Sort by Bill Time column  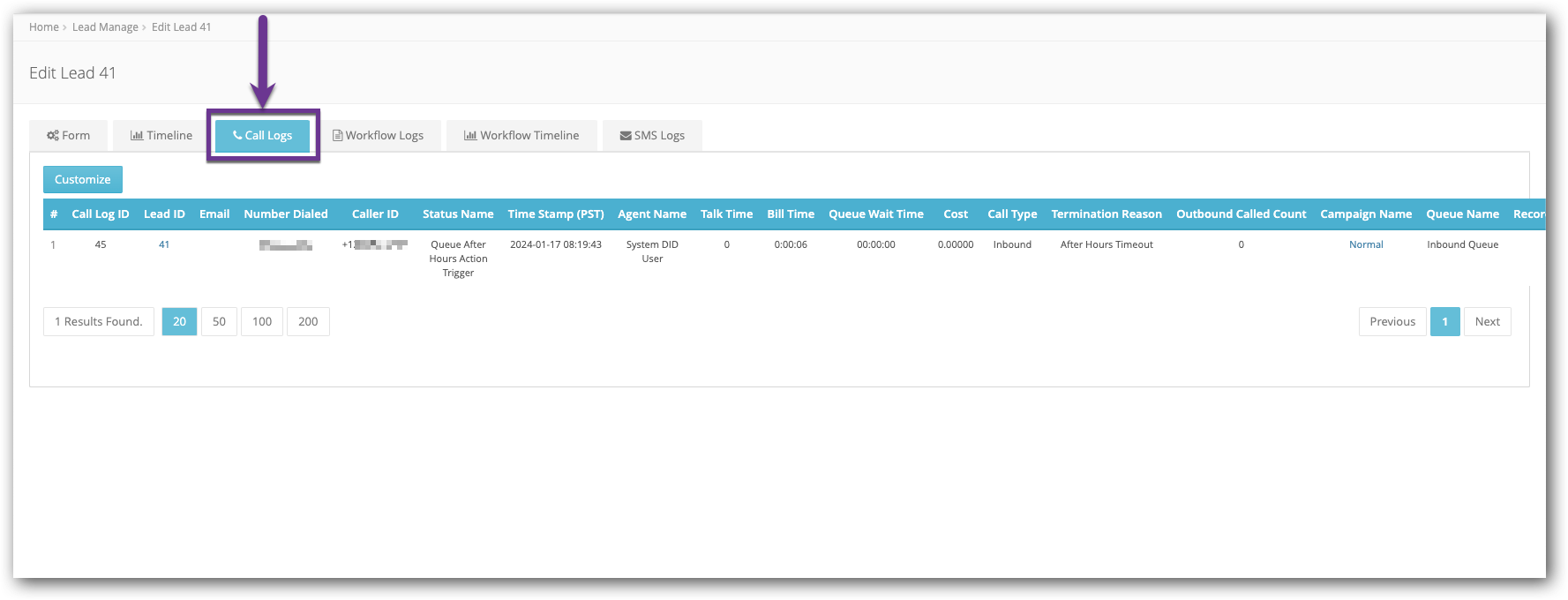[x=791, y=214]
